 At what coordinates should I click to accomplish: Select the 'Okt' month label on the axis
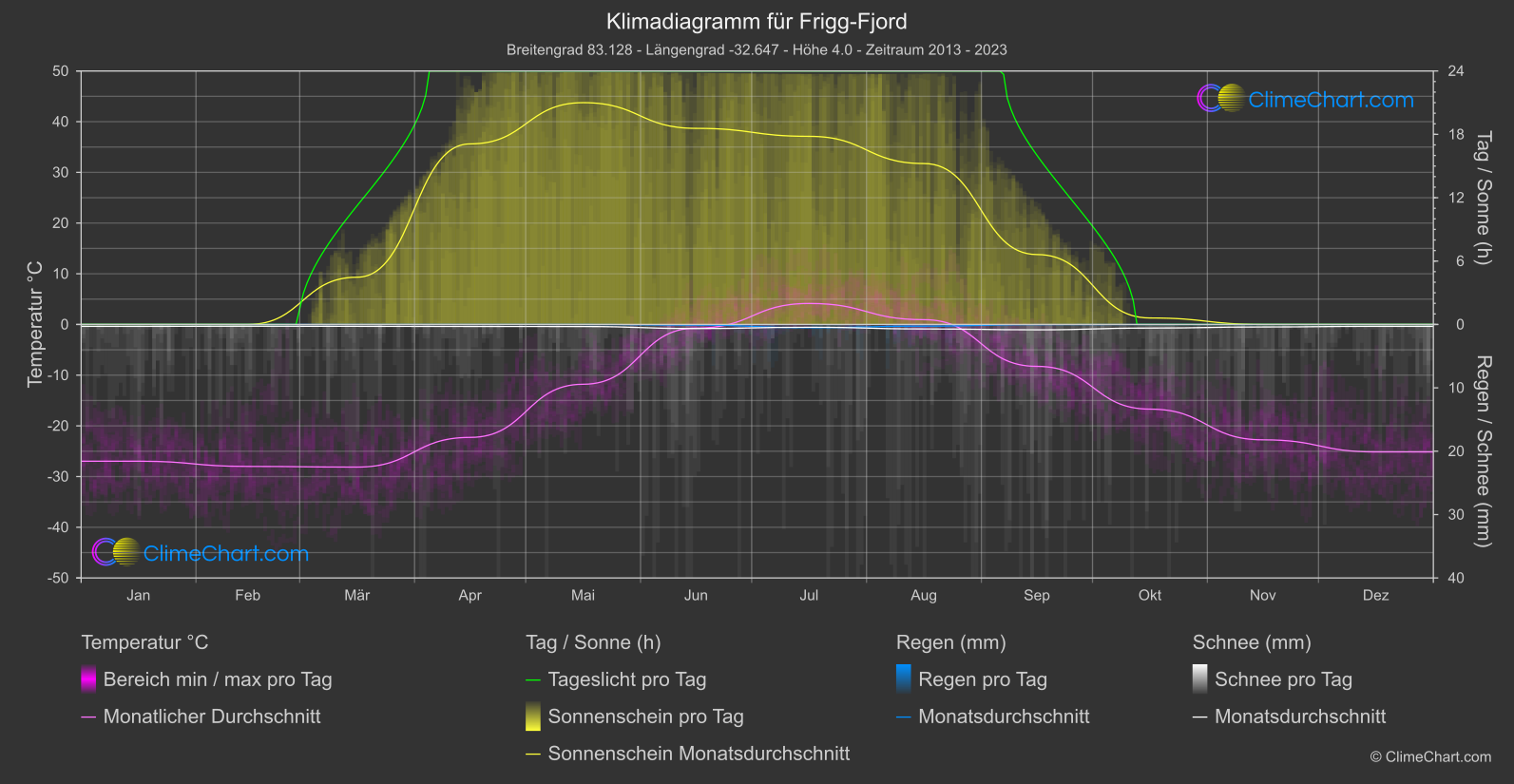point(1150,595)
